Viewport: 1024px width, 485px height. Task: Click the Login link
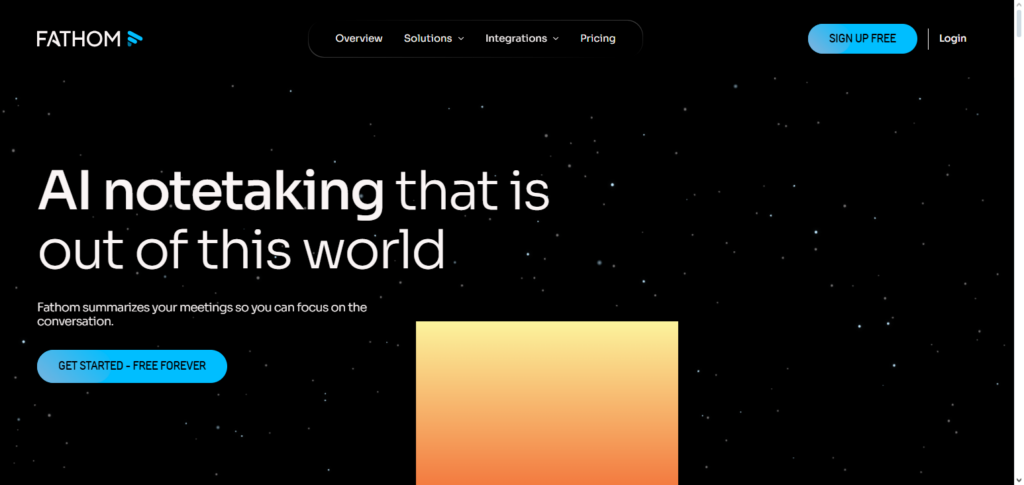(x=953, y=39)
